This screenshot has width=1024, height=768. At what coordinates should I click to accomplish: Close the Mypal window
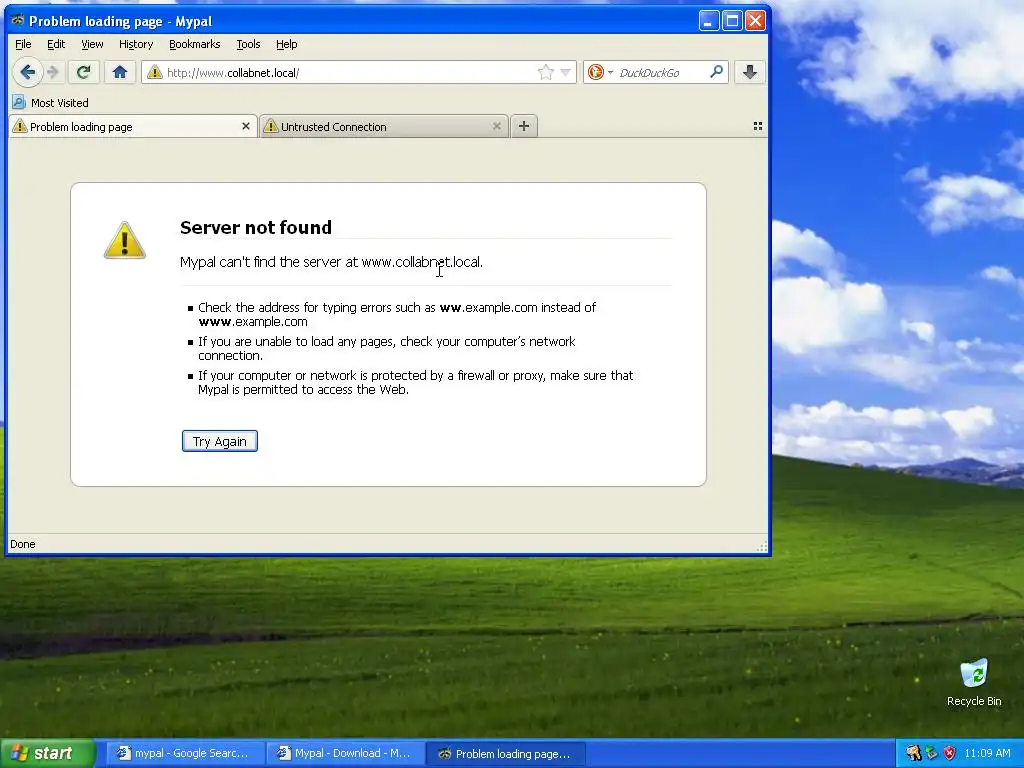755,21
